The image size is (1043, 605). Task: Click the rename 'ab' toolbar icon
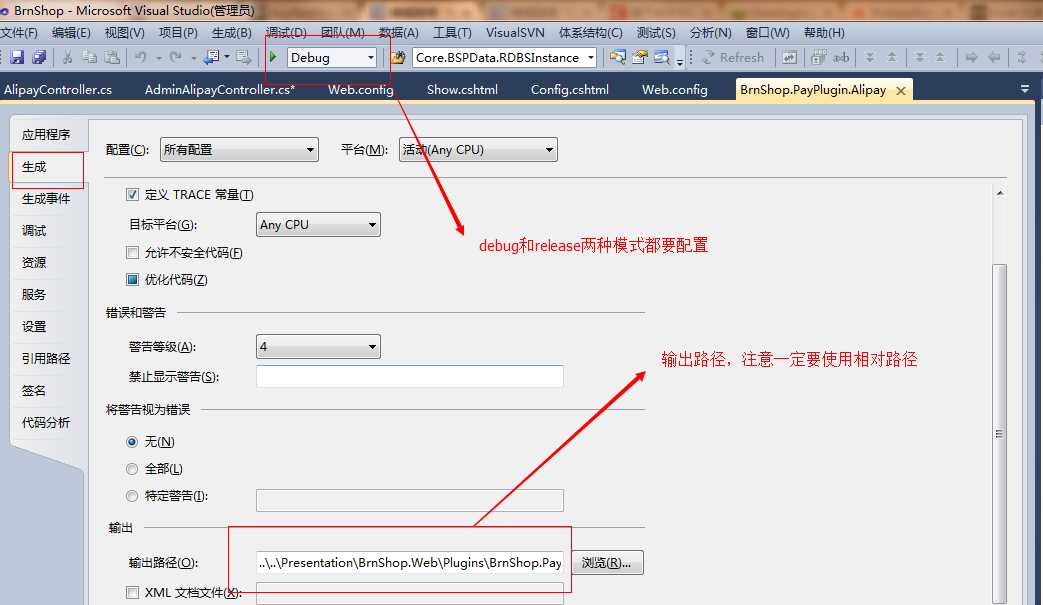841,57
